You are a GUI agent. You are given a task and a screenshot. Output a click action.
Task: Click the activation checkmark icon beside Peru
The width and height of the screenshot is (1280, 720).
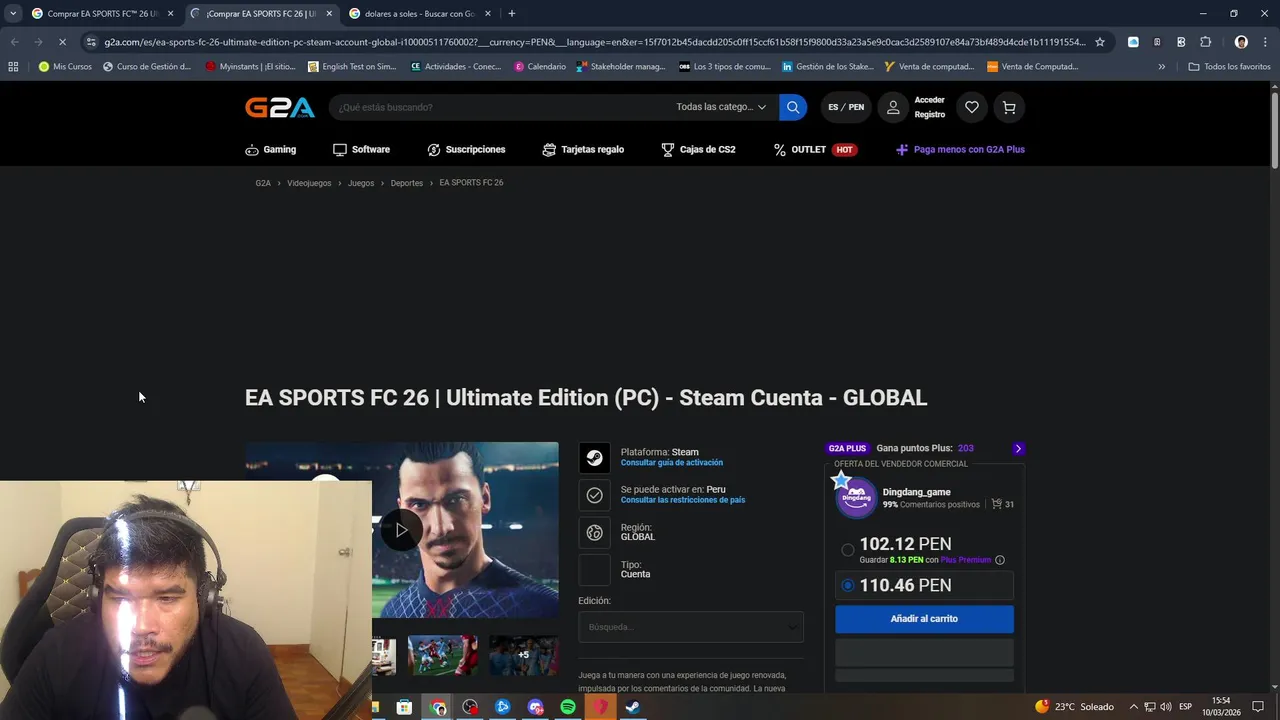[594, 495]
